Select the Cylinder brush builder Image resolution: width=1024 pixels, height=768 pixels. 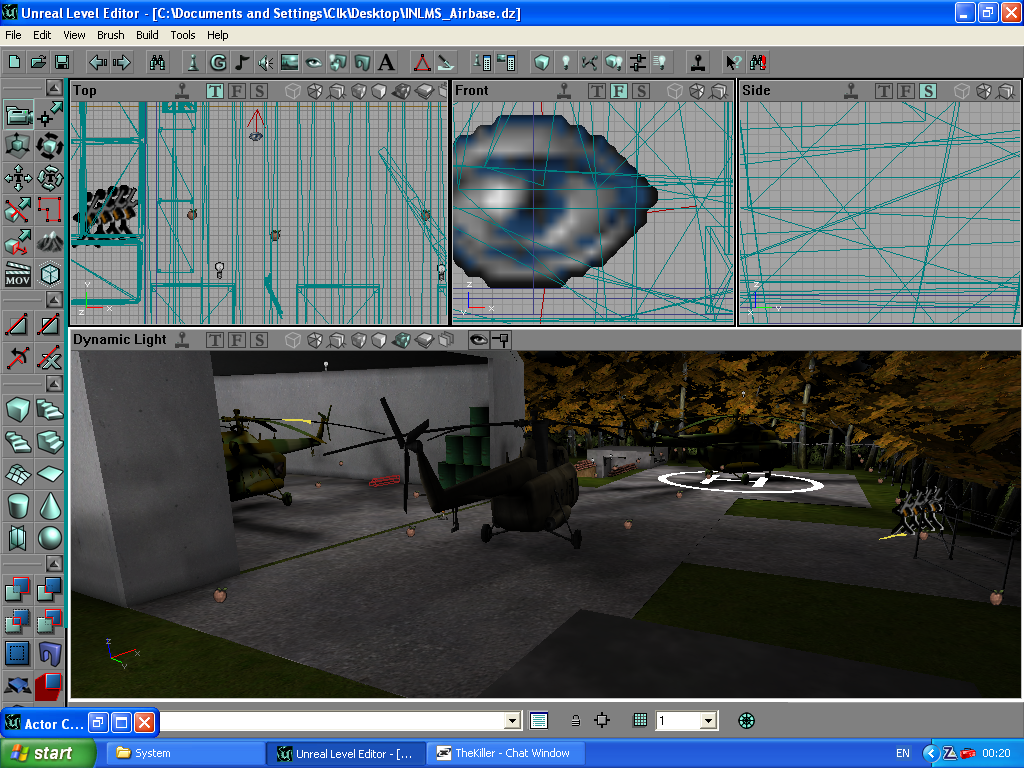click(18, 506)
